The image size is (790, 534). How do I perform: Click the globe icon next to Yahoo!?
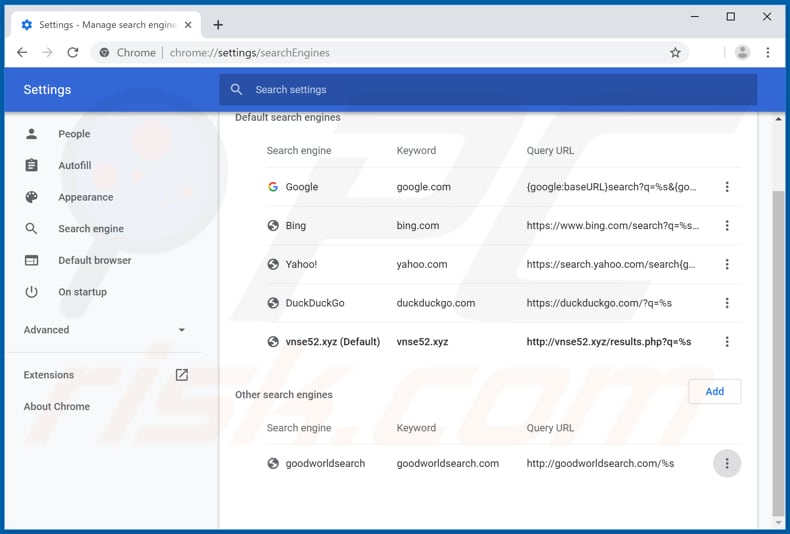pyautogui.click(x=273, y=264)
